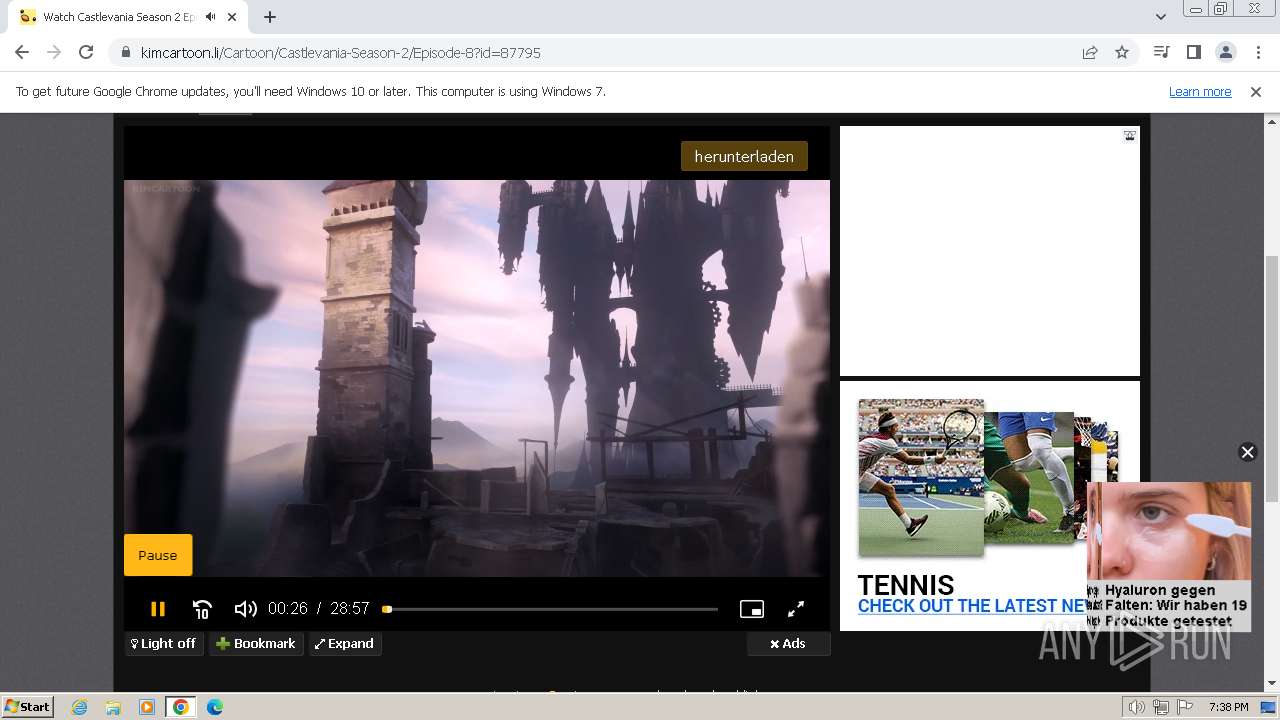
Task: Open the Hyaluron gegen Falten ad
Action: tap(1169, 556)
